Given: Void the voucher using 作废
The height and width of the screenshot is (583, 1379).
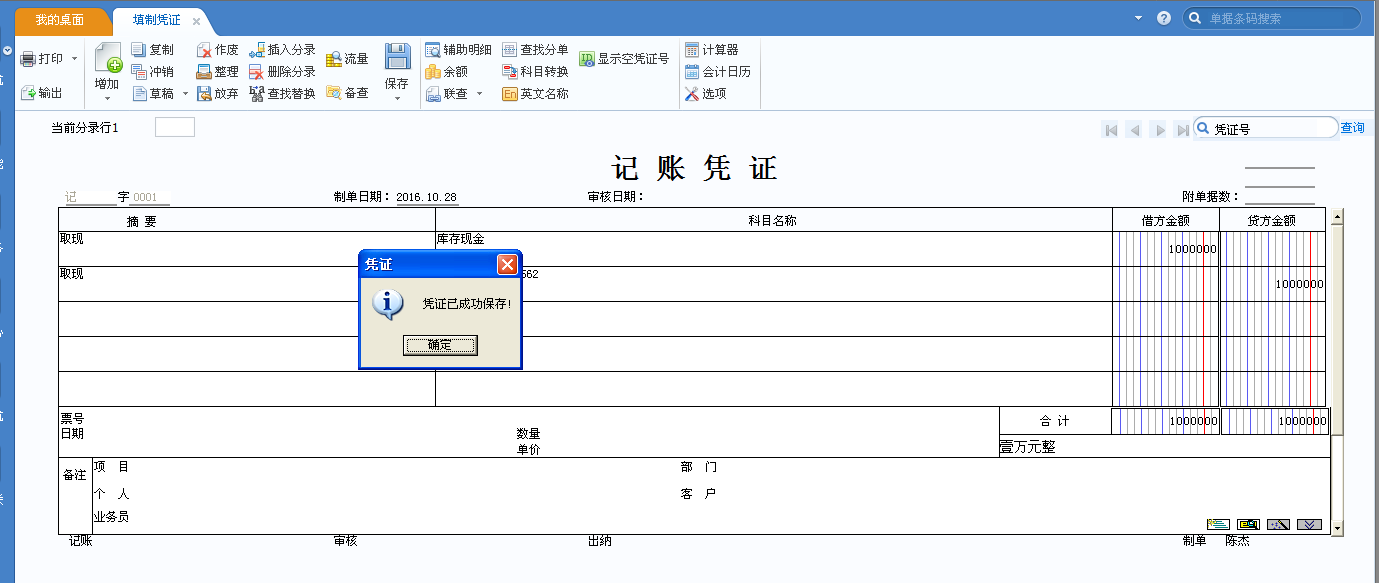Looking at the screenshot, I should [x=221, y=48].
